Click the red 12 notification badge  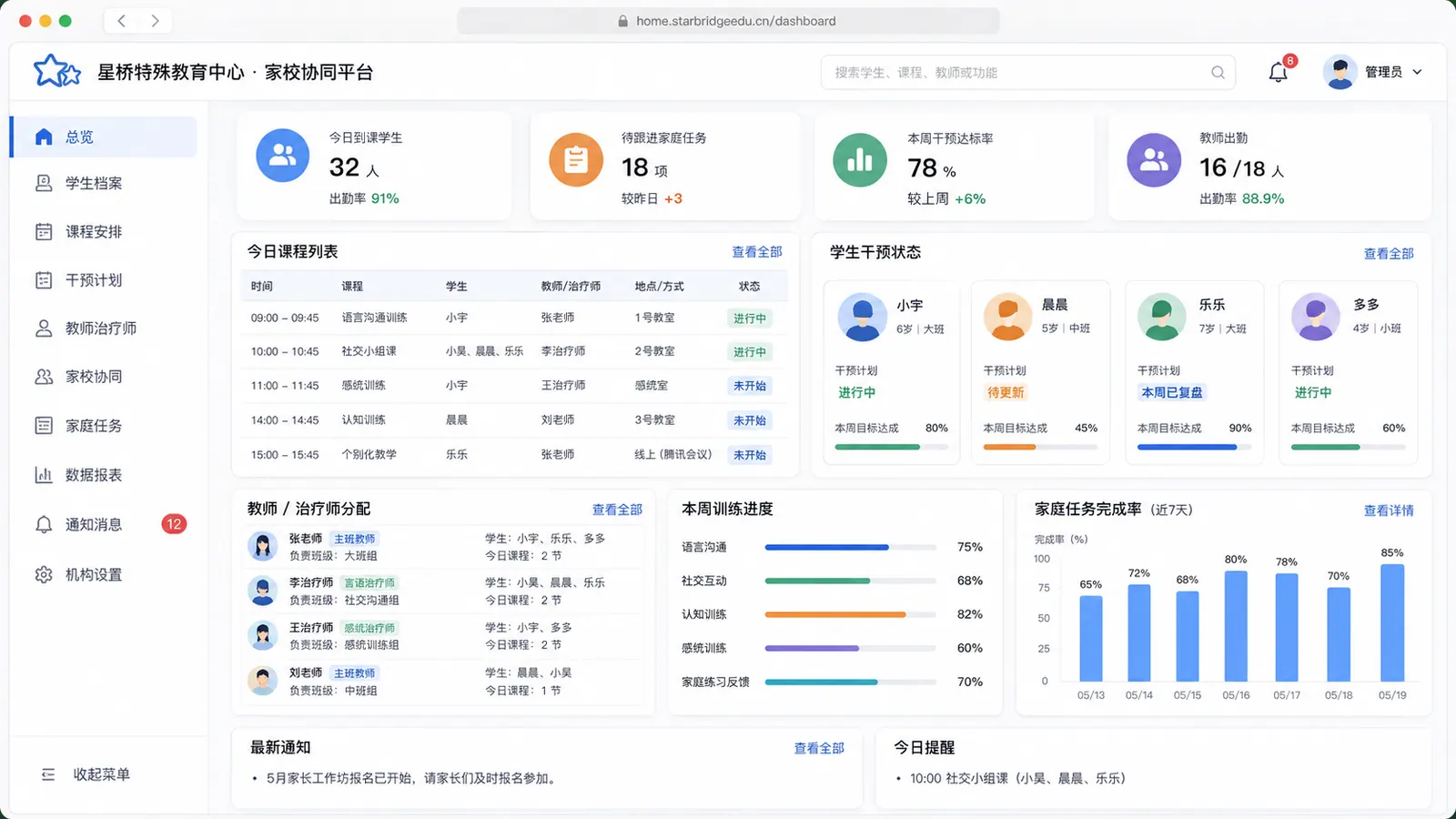174,524
